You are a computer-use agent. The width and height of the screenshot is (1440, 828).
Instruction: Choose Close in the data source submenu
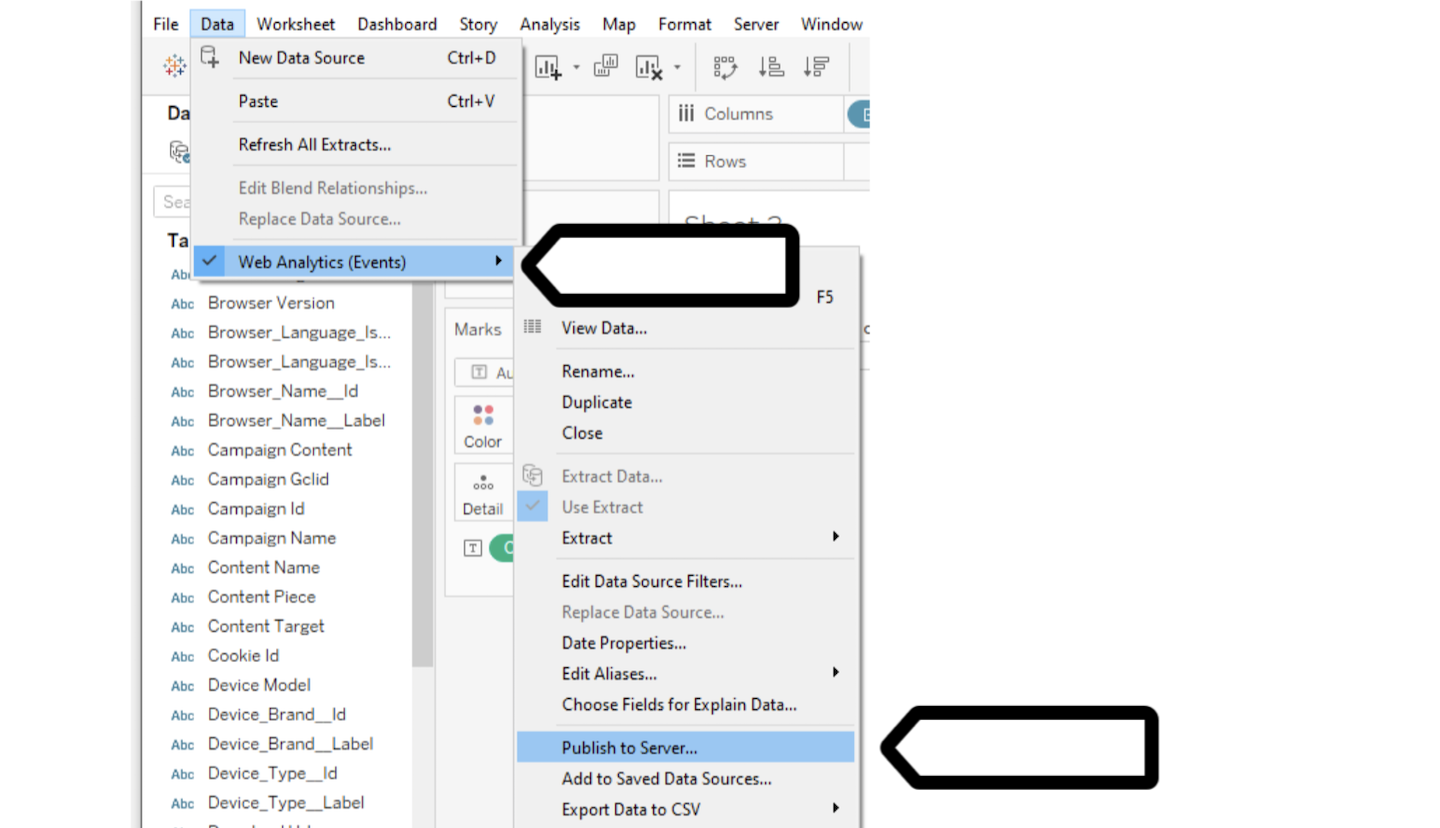[686, 433]
